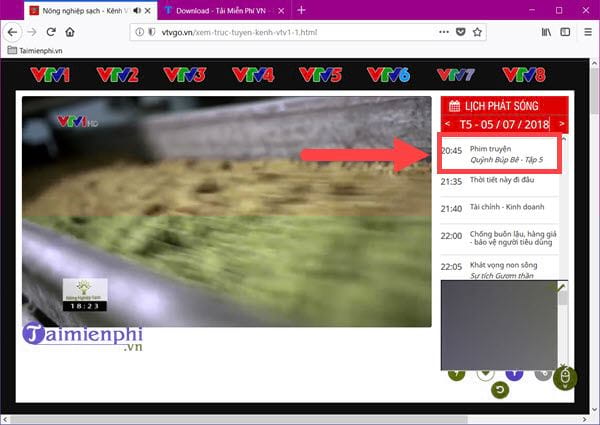This screenshot has width=600, height=425.
Task: Toggle the sidebars view button
Action: [x=565, y=32]
